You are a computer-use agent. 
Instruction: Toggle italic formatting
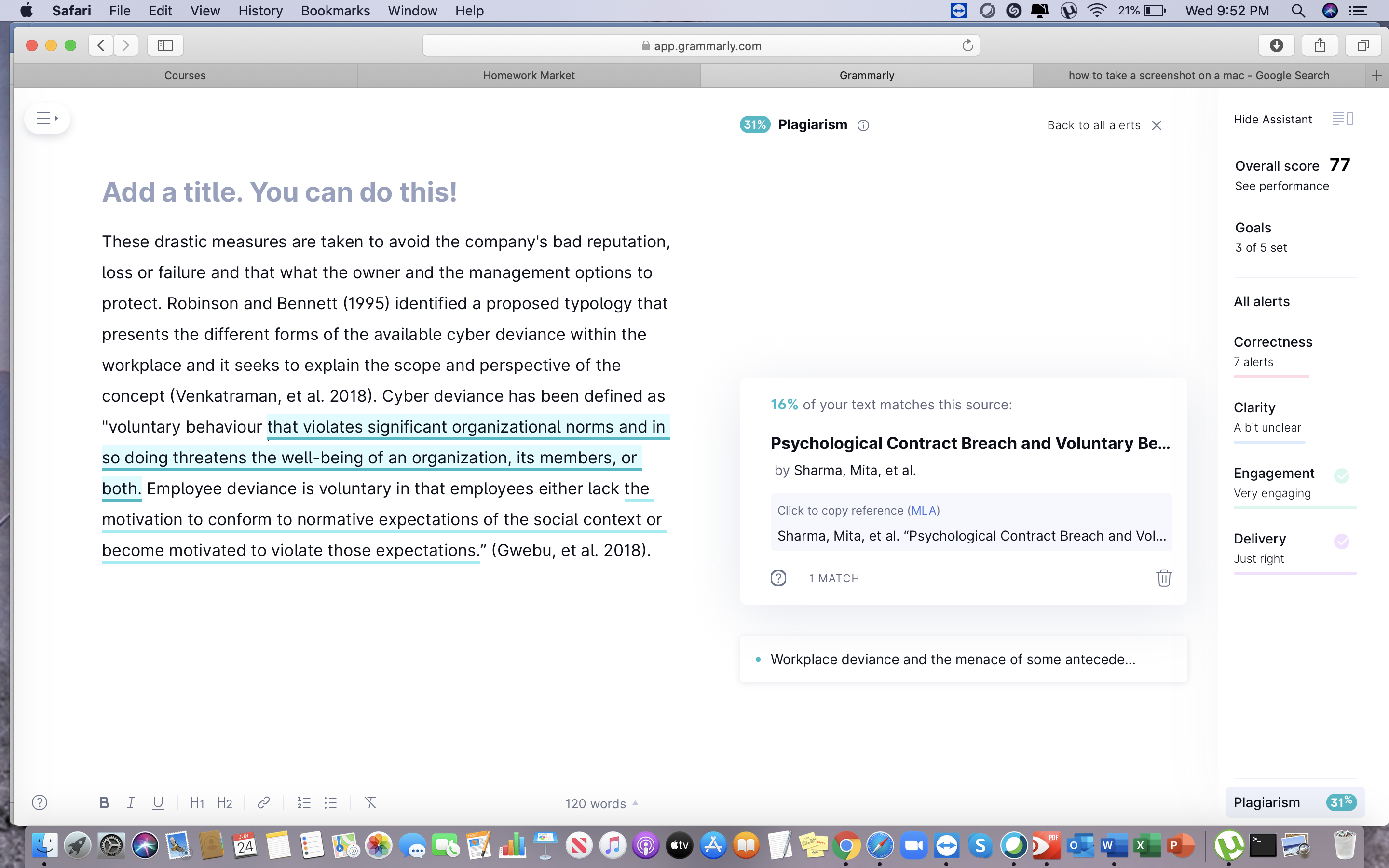pyautogui.click(x=131, y=802)
